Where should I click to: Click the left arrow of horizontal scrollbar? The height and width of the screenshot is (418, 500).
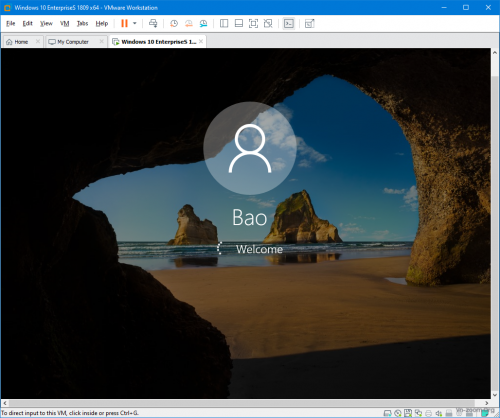pos(5,403)
